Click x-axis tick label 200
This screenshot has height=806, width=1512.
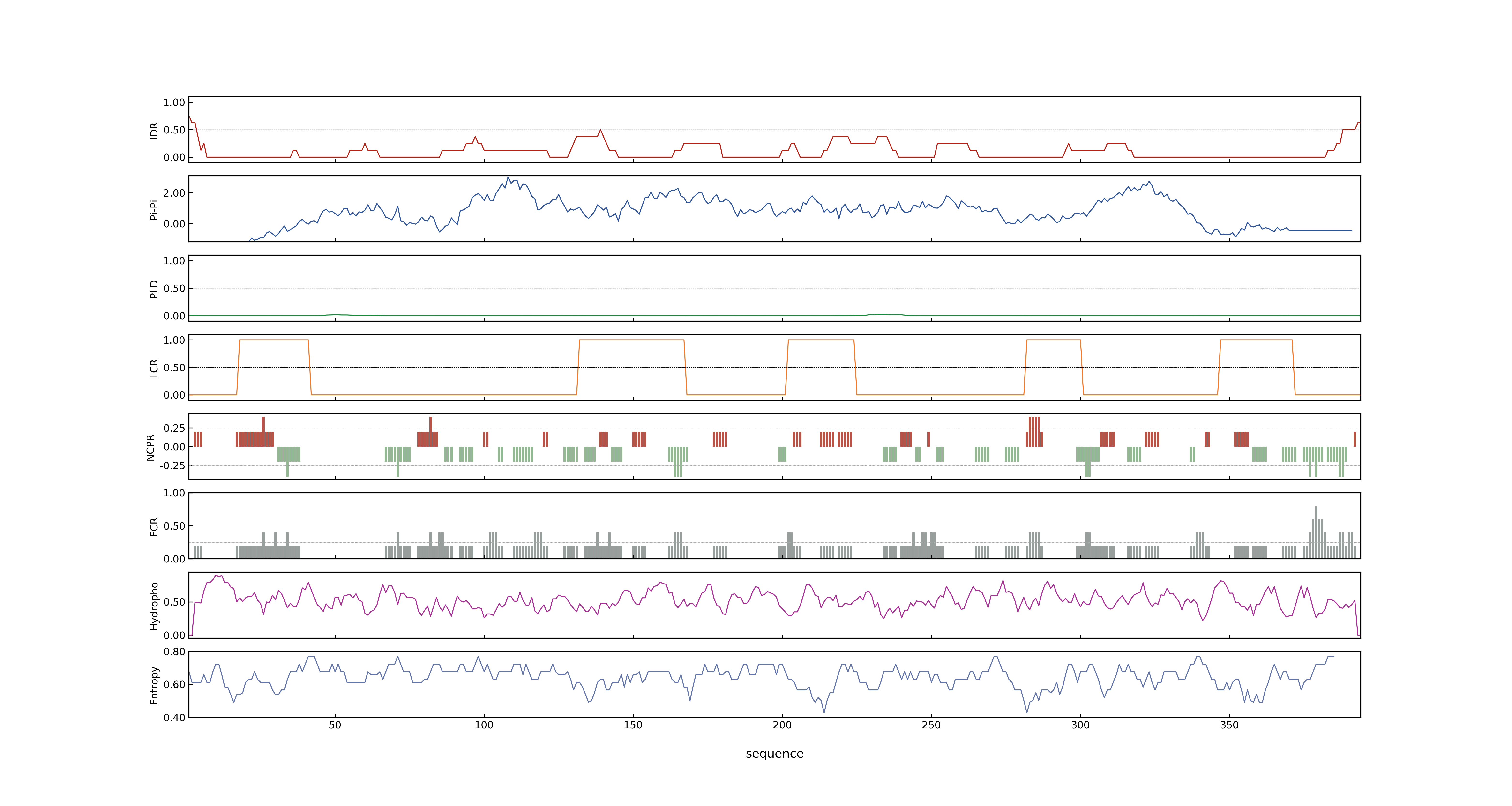(782, 725)
